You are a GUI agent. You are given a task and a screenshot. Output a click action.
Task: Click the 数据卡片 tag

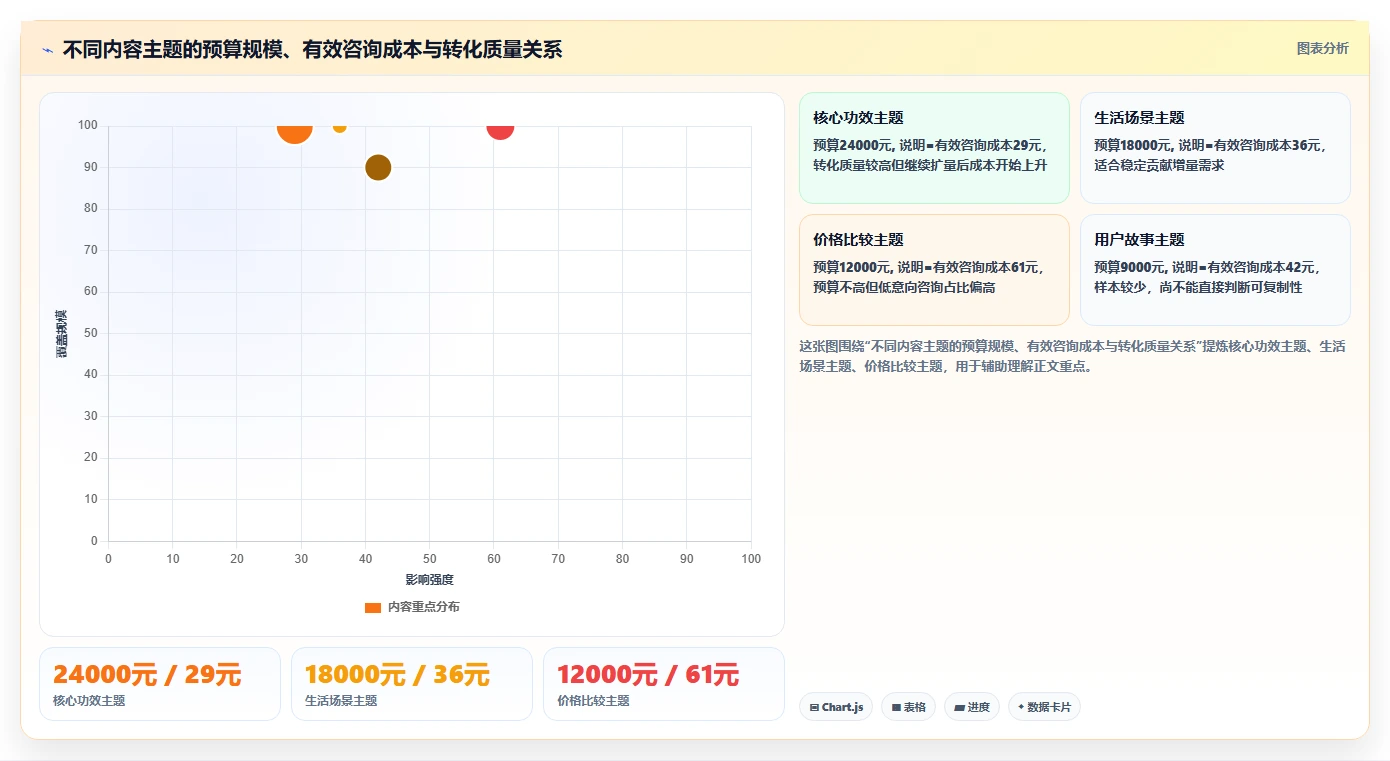coord(1044,707)
